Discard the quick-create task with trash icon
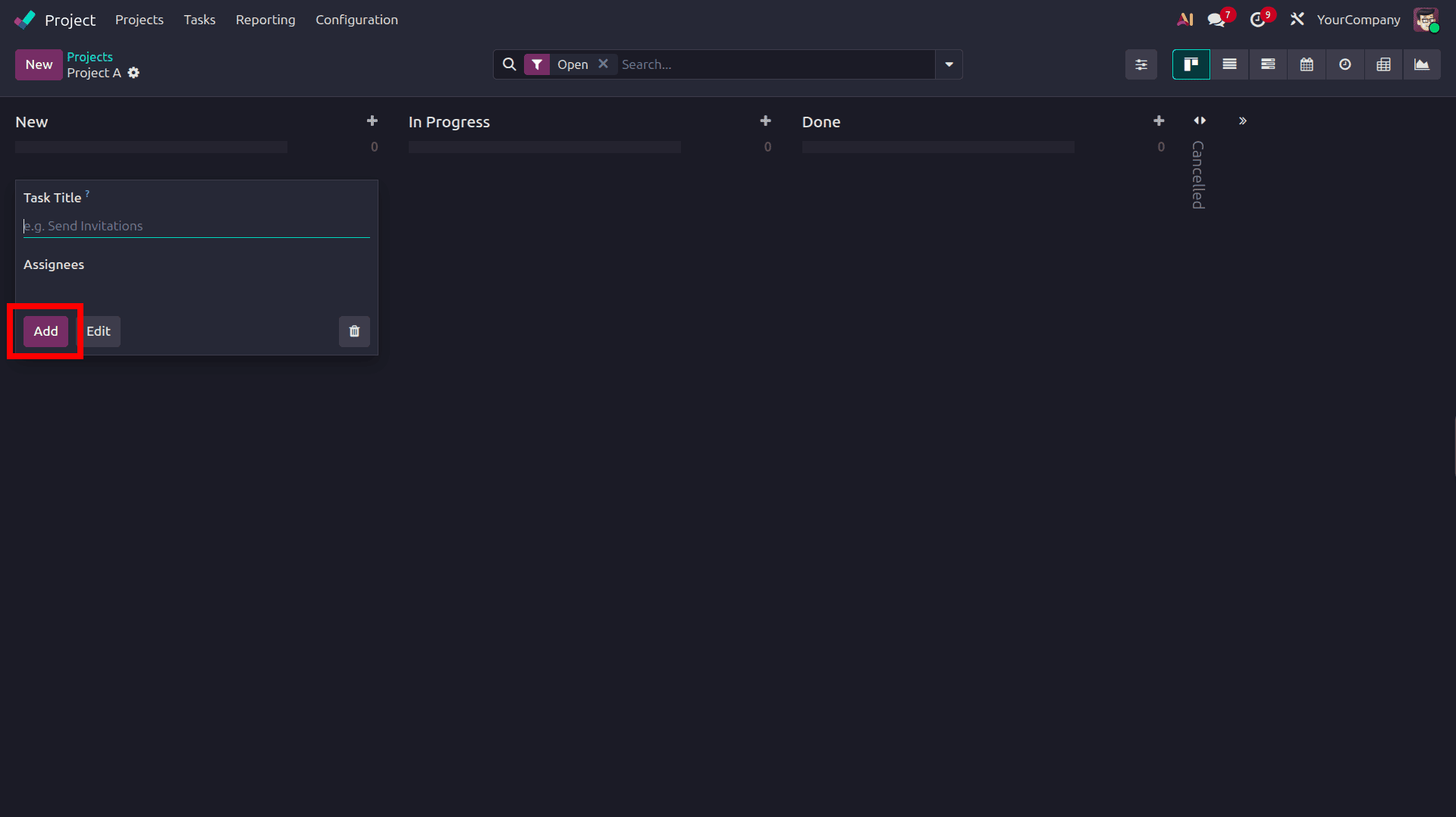 [x=354, y=331]
